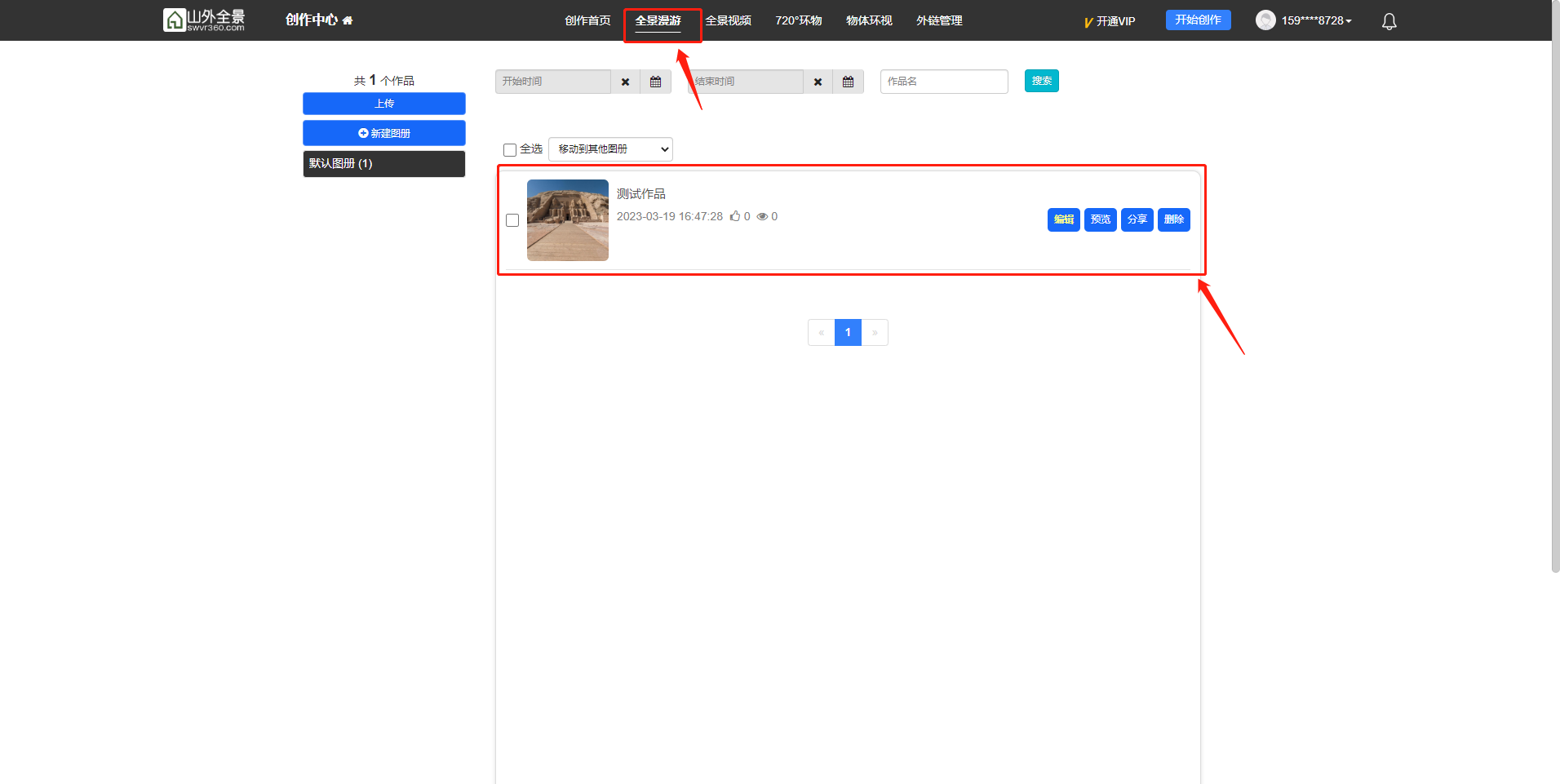
Task: Click the 编辑 button for 测试作品
Action: 1063,219
